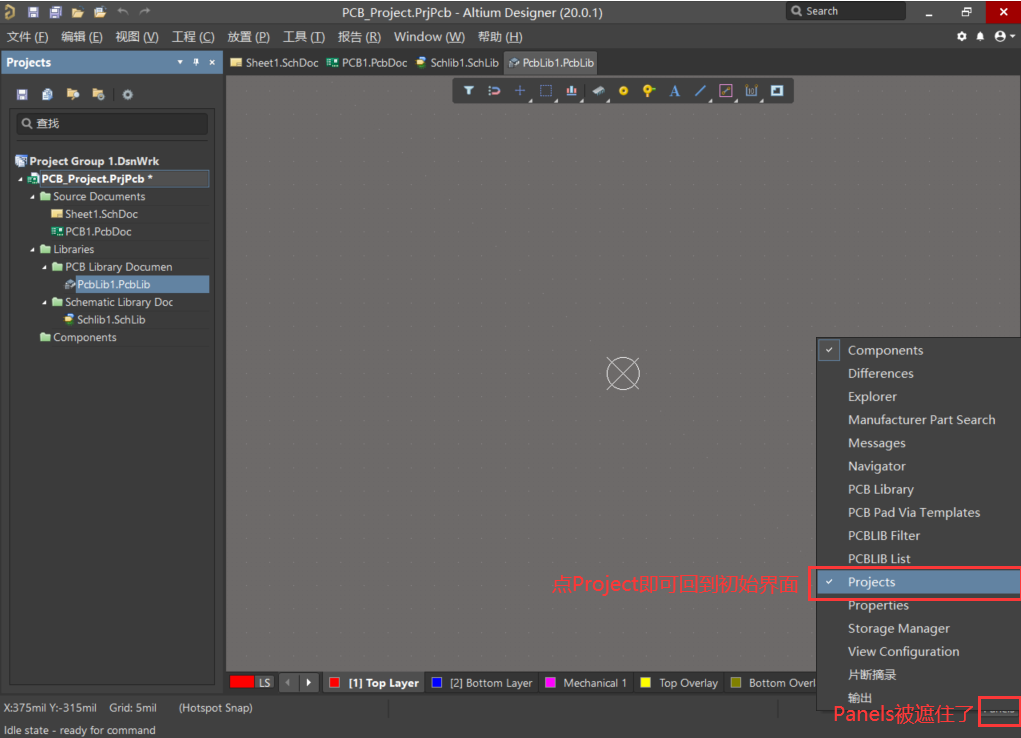This screenshot has width=1021, height=738.
Task: Open the 放置 (P) menu
Action: 248,37
